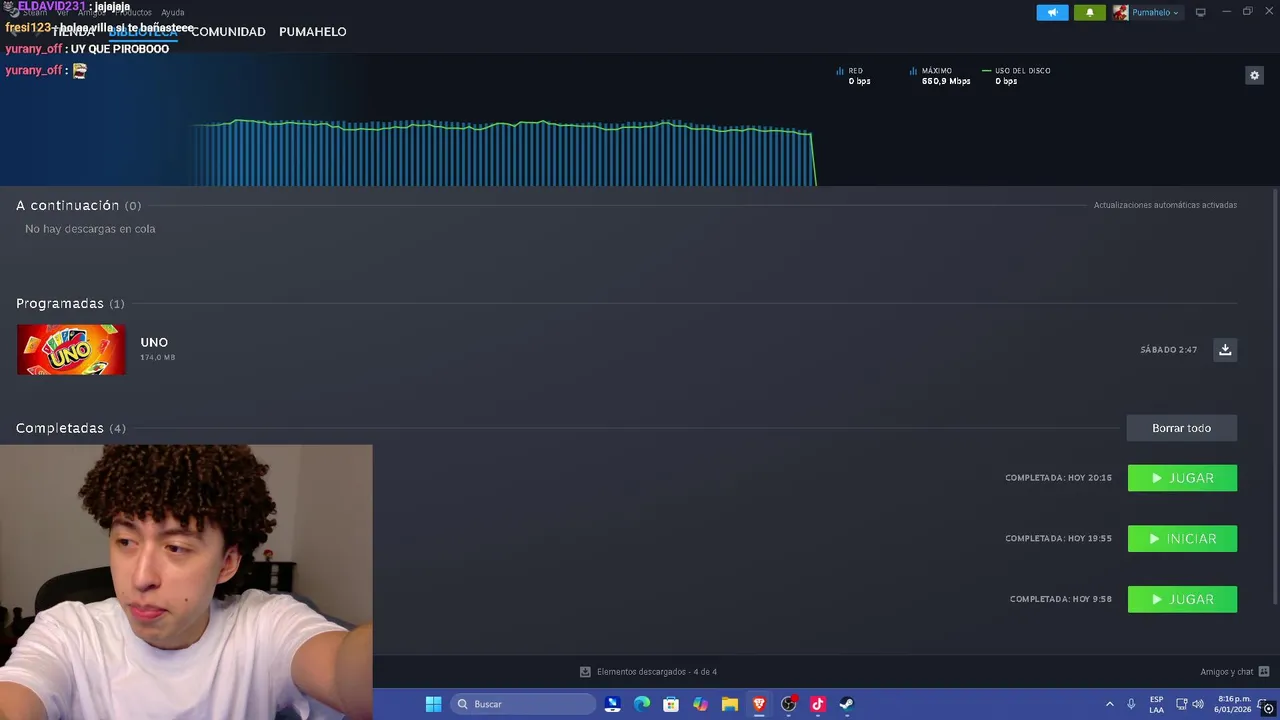Click the downloaded items status icon
The height and width of the screenshot is (720, 1280).
tap(585, 672)
